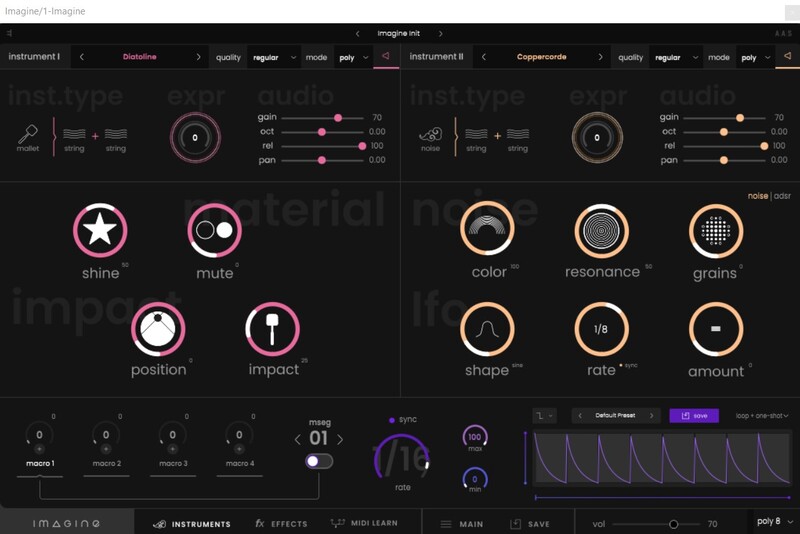The image size is (800, 534).
Task: Open the MIDI LEARN tab
Action: 364,523
